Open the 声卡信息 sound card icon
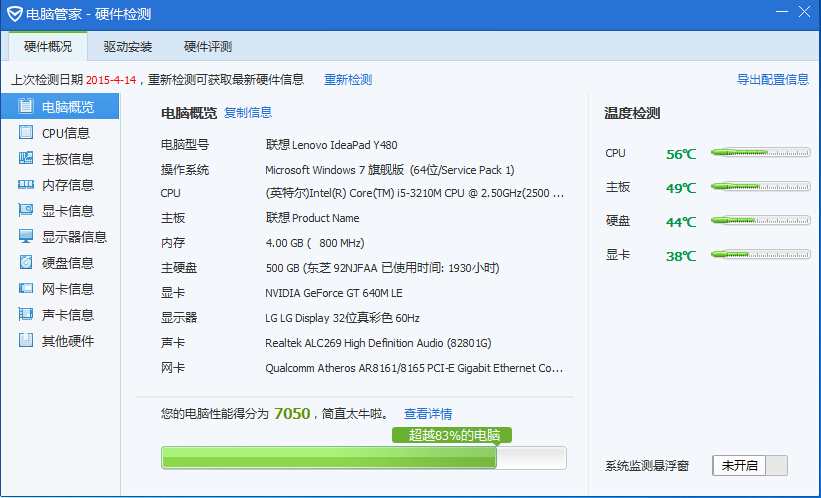The height and width of the screenshot is (498, 821). click(26, 314)
